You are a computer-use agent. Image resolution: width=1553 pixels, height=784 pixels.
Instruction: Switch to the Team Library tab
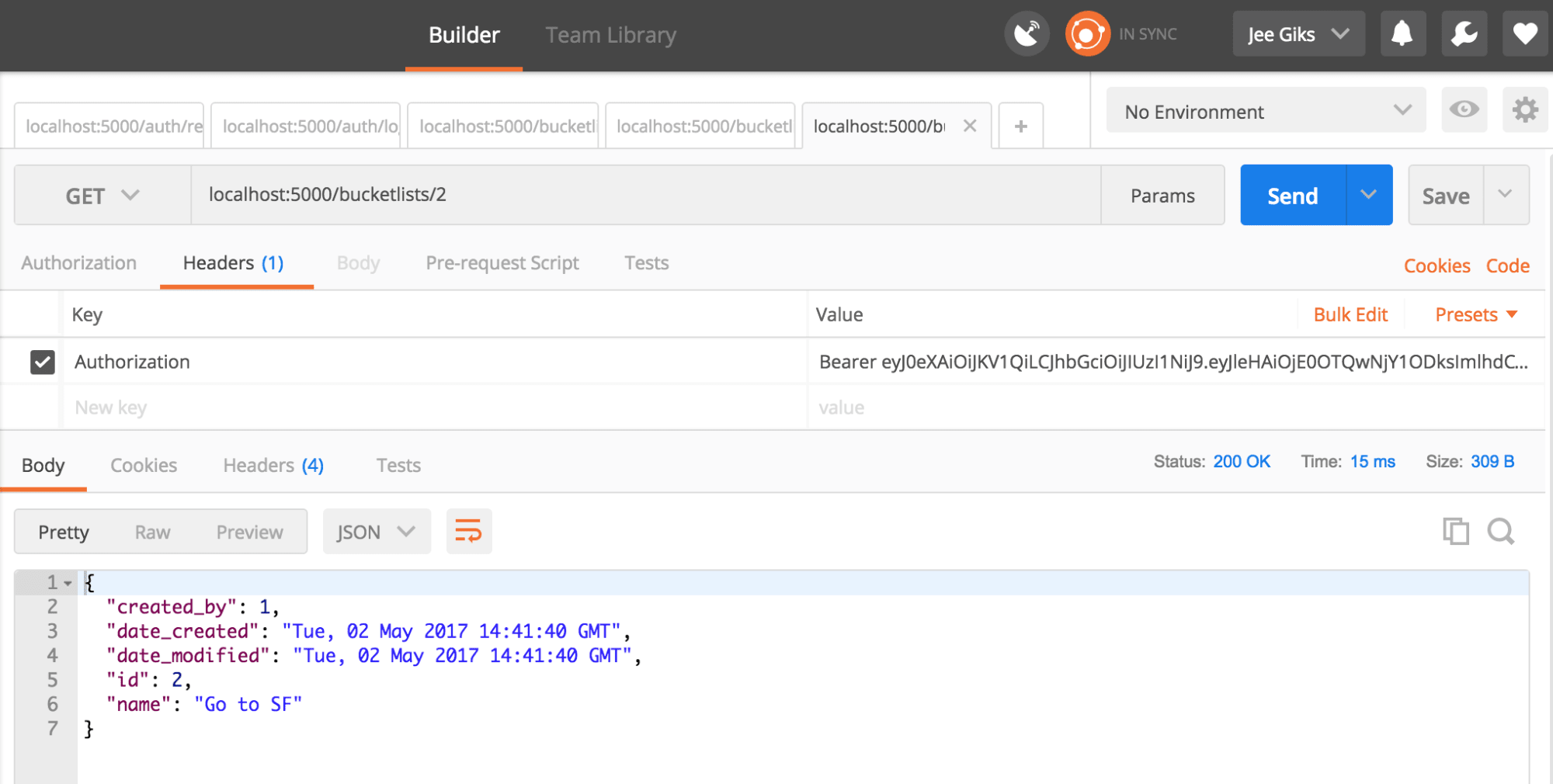coord(611,35)
